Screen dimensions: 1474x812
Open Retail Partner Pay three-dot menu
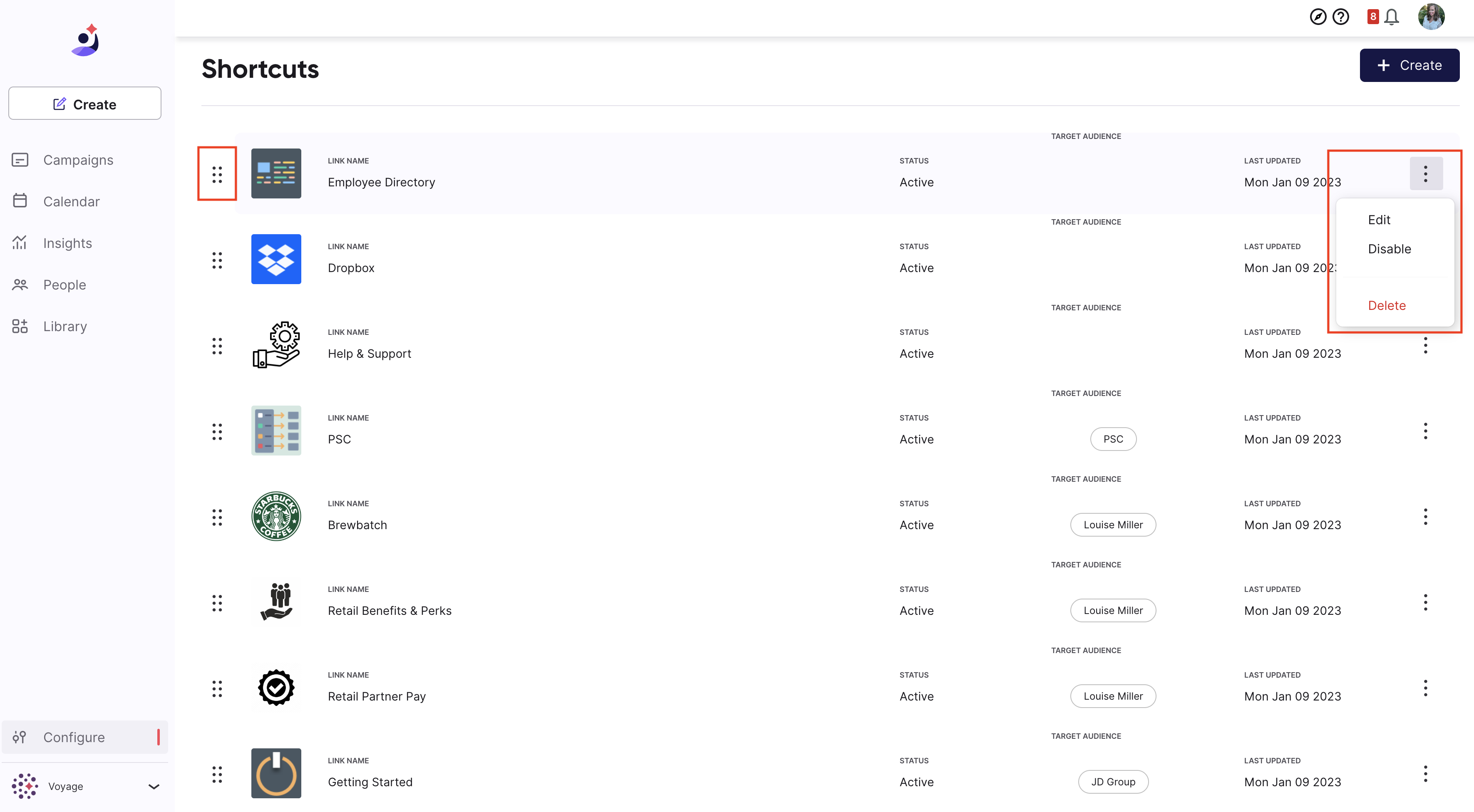click(x=1425, y=688)
